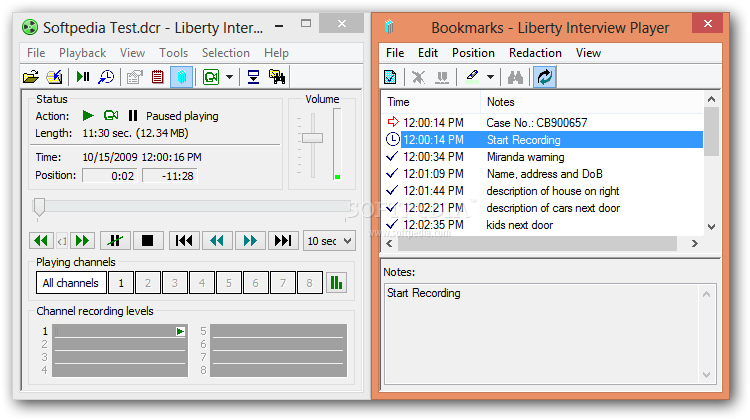
Task: Jump to end with skip-forward button
Action: tap(283, 241)
